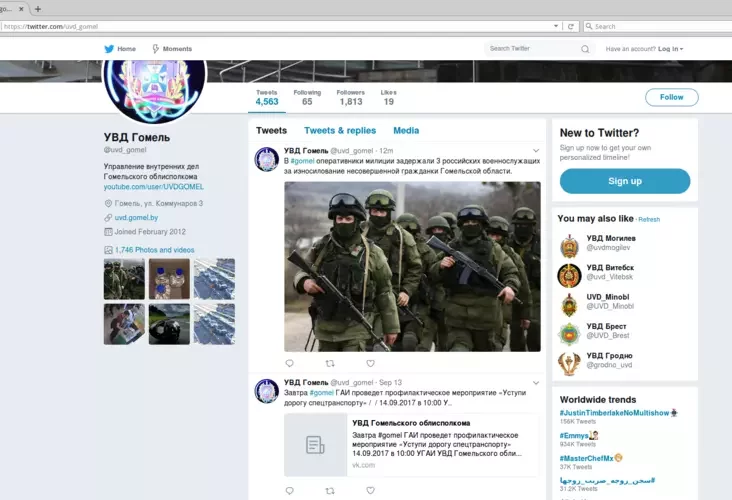The image size is (732, 500).
Task: Retweet the first tweet with soldiers photo
Action: pyautogui.click(x=330, y=363)
